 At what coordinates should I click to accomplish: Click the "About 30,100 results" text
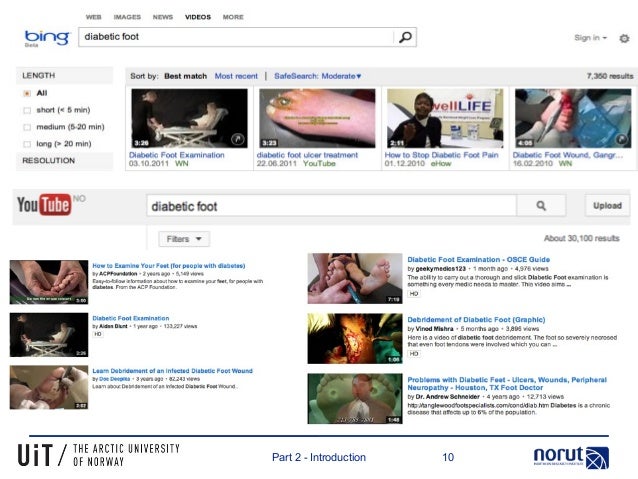581,238
